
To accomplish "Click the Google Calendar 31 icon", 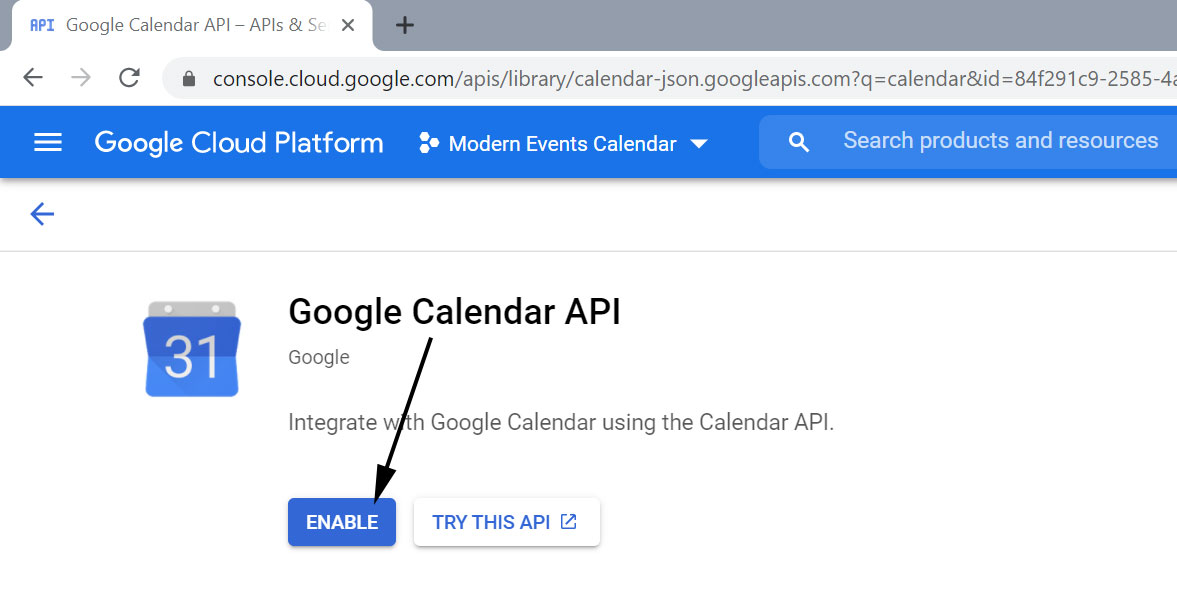I will pyautogui.click(x=192, y=349).
